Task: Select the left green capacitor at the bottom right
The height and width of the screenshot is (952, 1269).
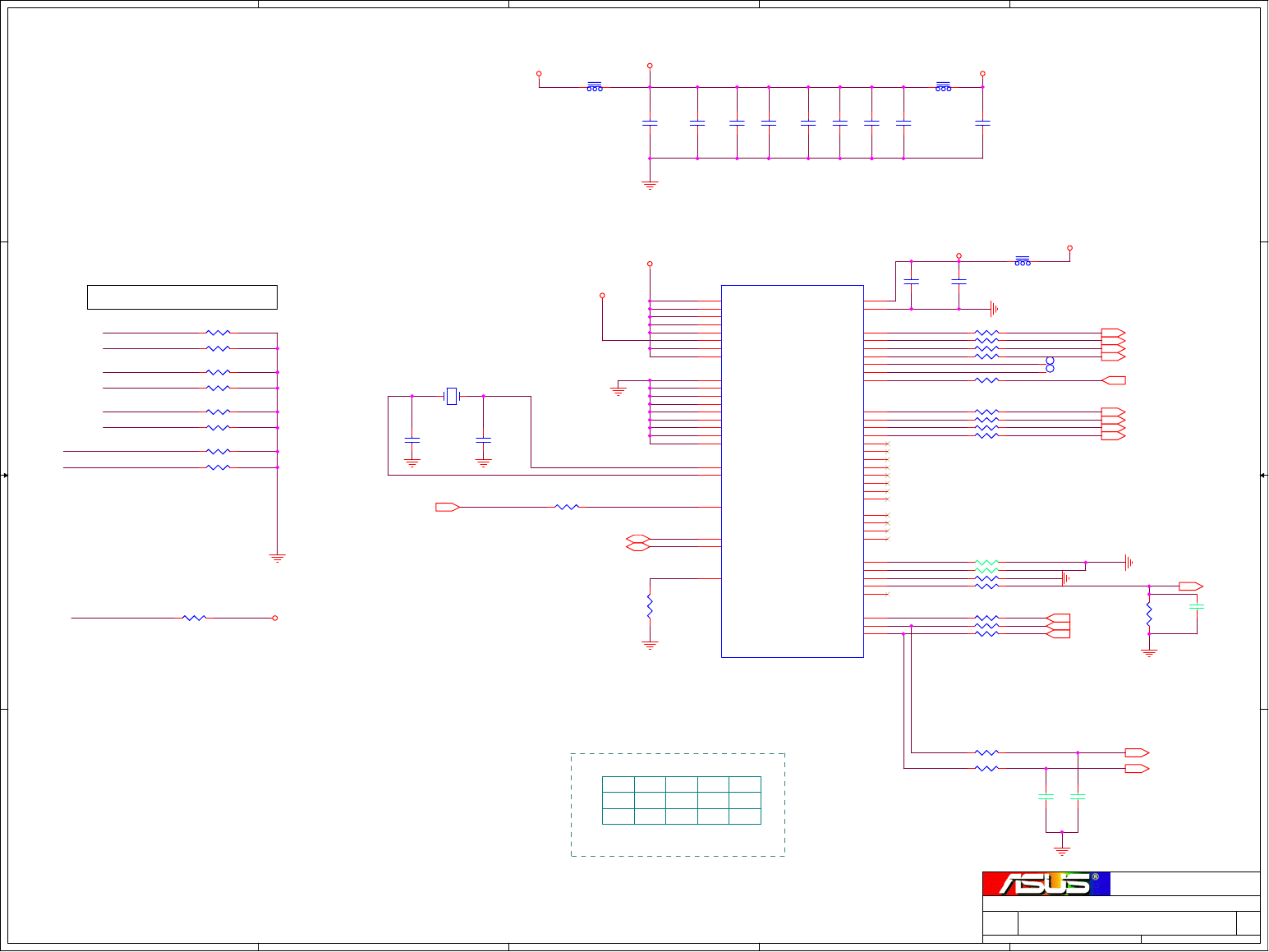Action: tap(1046, 797)
